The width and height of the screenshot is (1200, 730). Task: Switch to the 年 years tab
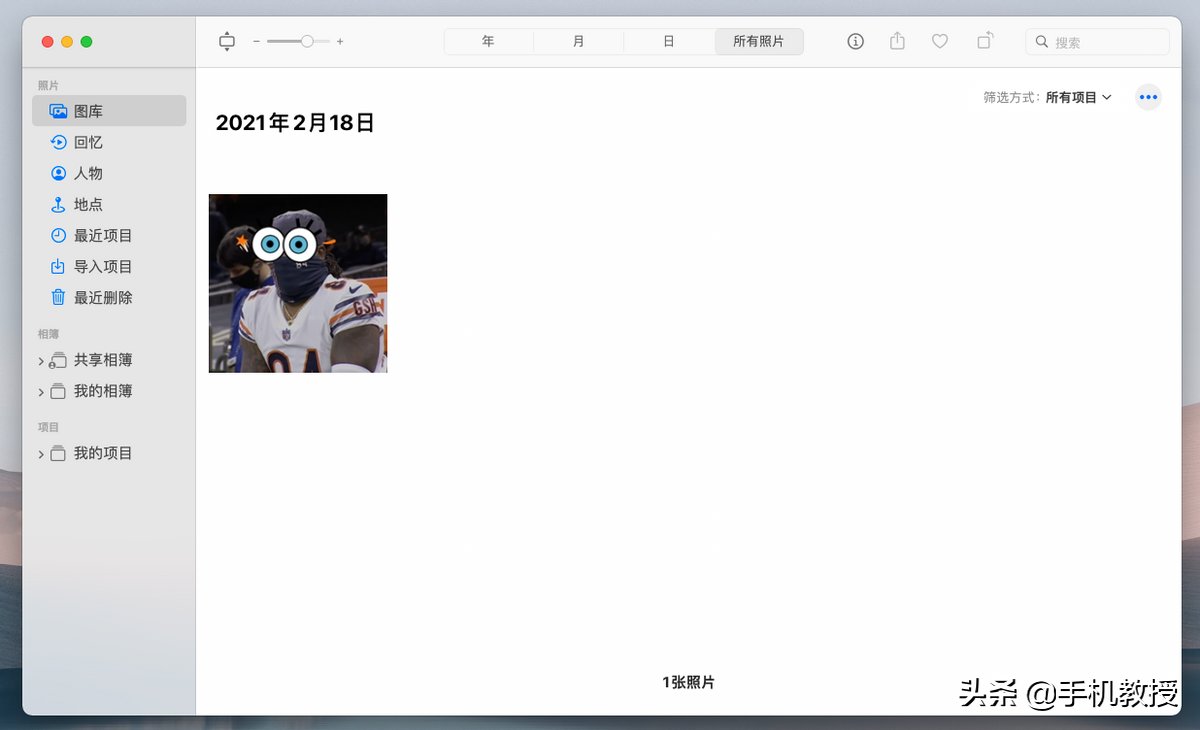coord(488,41)
